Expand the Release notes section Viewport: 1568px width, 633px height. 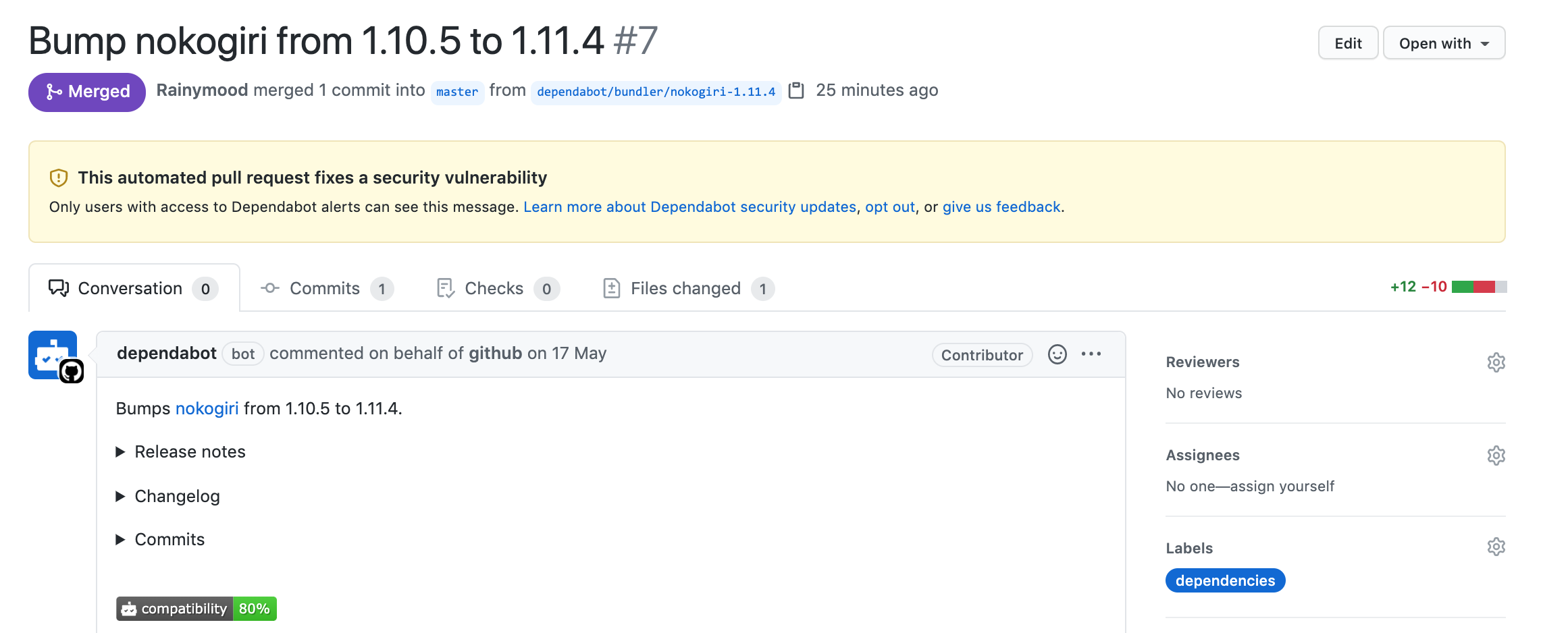pyautogui.click(x=181, y=451)
